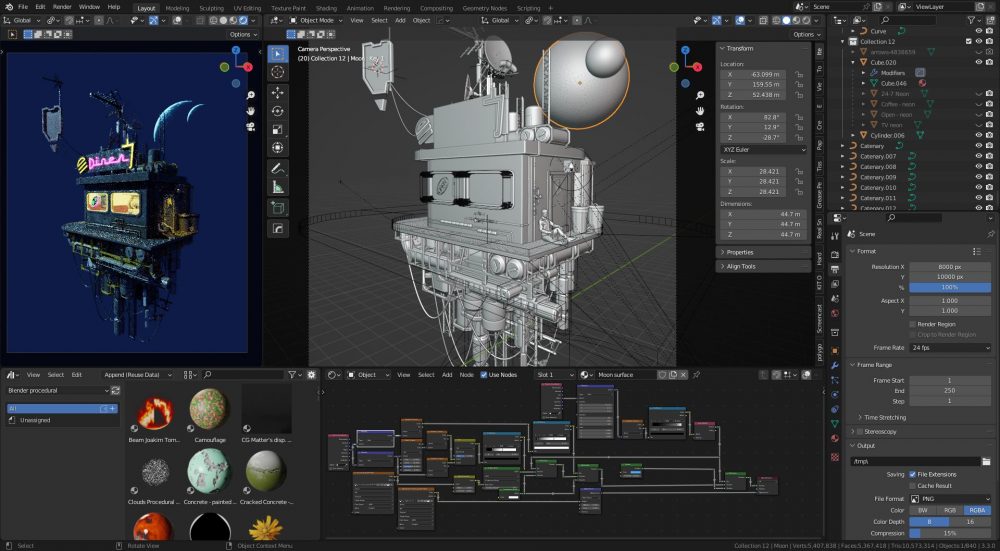Switch to the Shading workspace tab
Image resolution: width=1000 pixels, height=551 pixels.
tap(326, 8)
